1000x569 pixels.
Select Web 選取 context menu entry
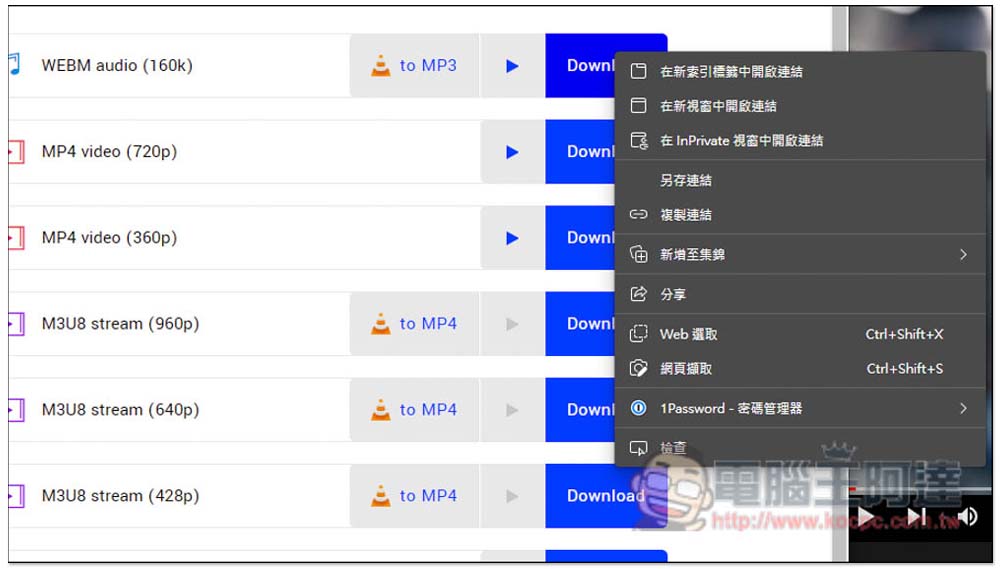[x=800, y=334]
